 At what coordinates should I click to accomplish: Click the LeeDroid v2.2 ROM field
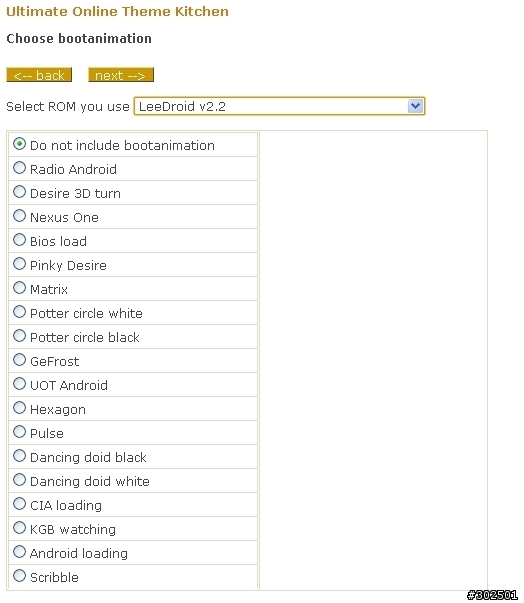(279, 106)
